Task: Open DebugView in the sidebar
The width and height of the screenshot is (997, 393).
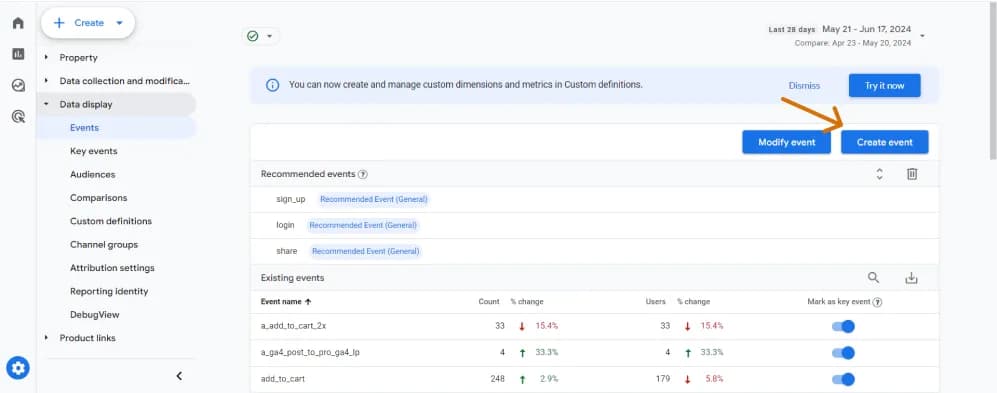Action: [95, 315]
